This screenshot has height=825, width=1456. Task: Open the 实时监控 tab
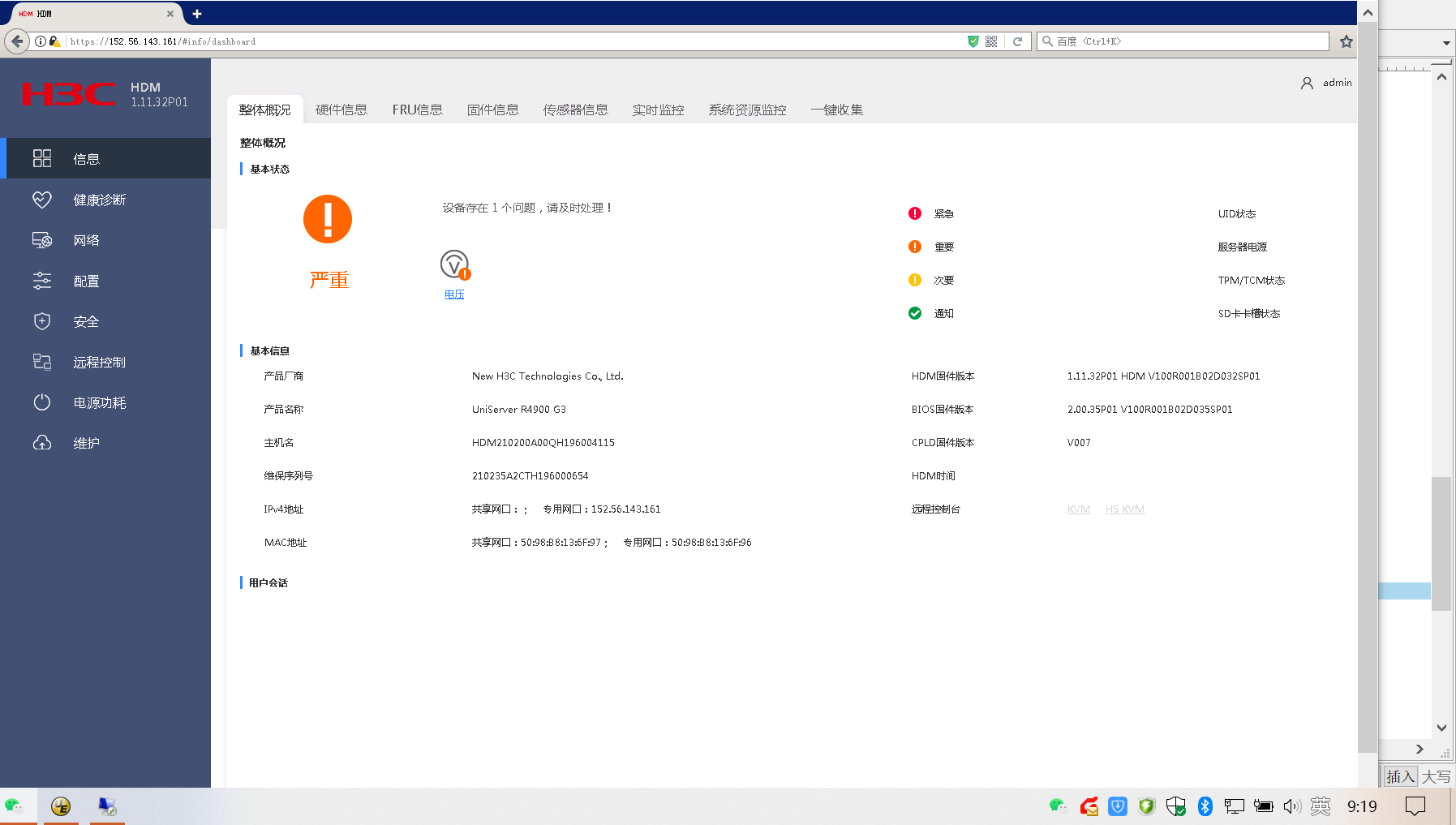[x=659, y=110]
